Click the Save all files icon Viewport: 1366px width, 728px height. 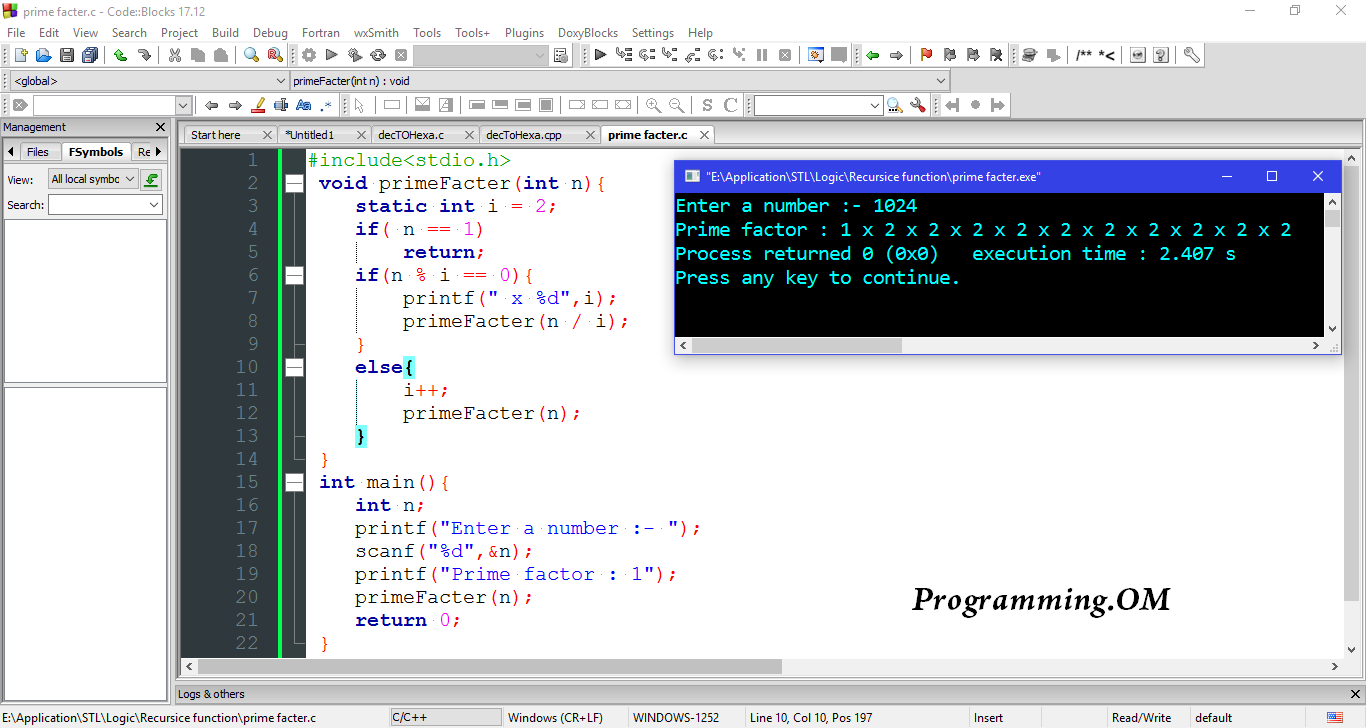coord(88,55)
